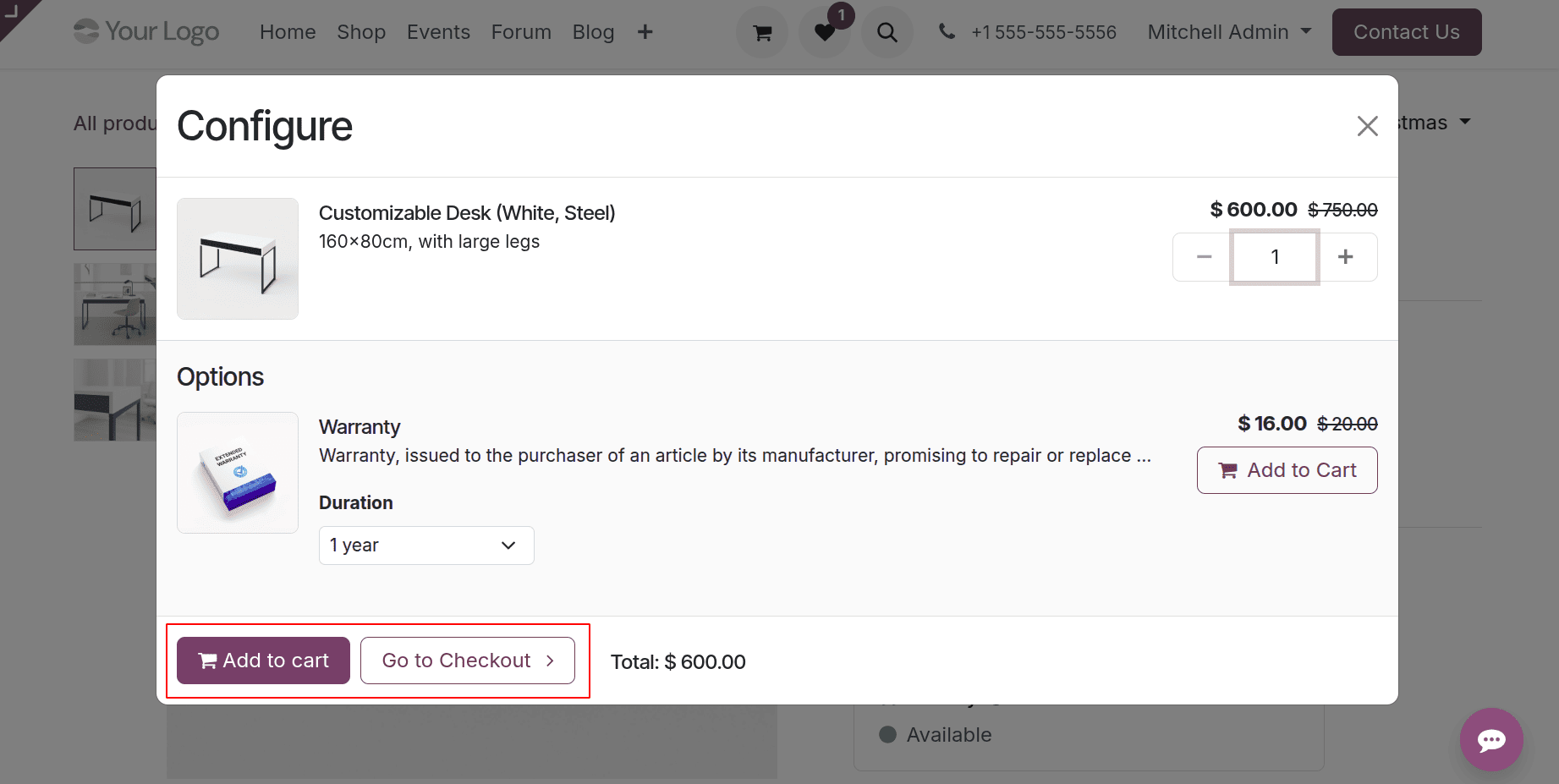Select the first desk gallery thumbnail behind dialog
Screen dimensions: 1559x784
click(115, 209)
